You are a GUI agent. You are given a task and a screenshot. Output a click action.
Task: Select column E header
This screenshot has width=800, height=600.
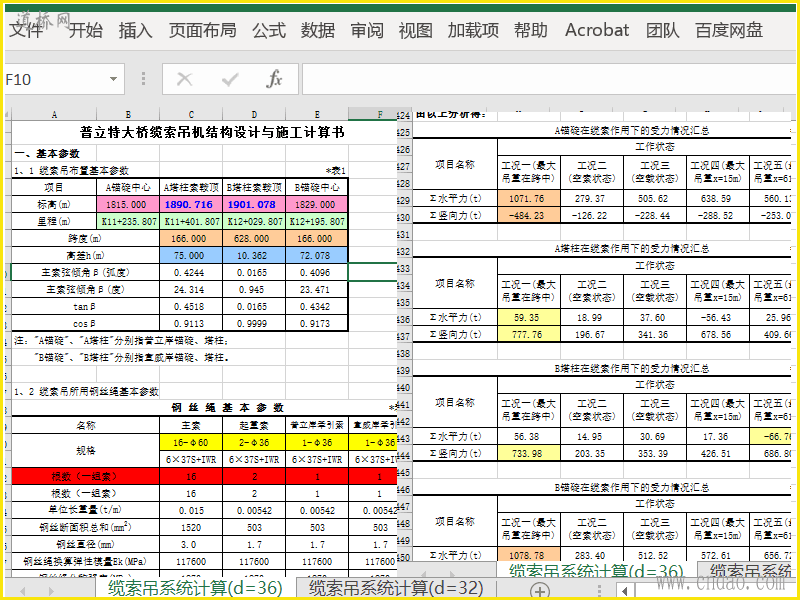pyautogui.click(x=317, y=115)
